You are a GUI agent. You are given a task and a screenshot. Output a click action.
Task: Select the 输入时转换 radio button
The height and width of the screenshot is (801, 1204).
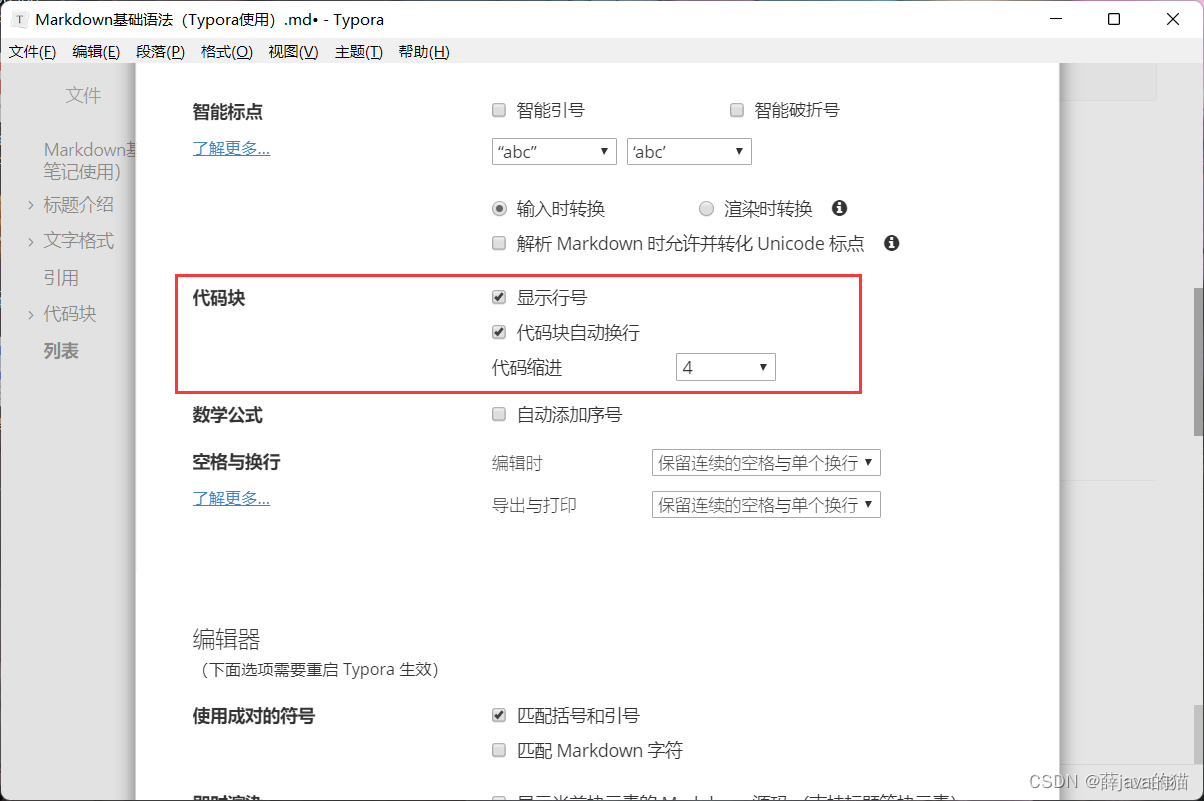coord(499,209)
